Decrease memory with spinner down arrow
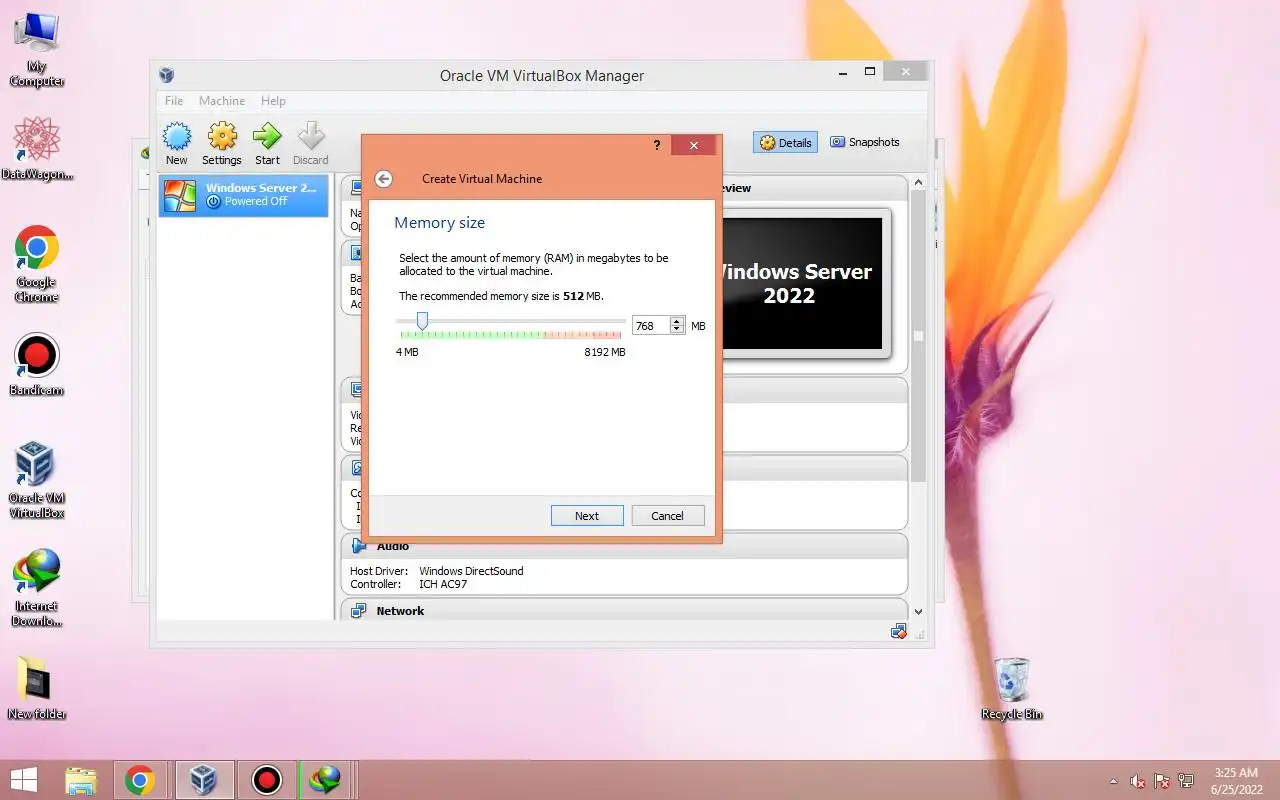Image resolution: width=1280 pixels, height=800 pixels. 677,330
